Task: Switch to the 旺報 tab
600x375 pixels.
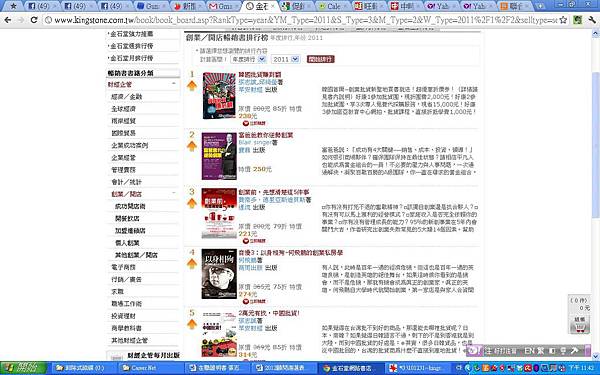Action: click(x=368, y=6)
